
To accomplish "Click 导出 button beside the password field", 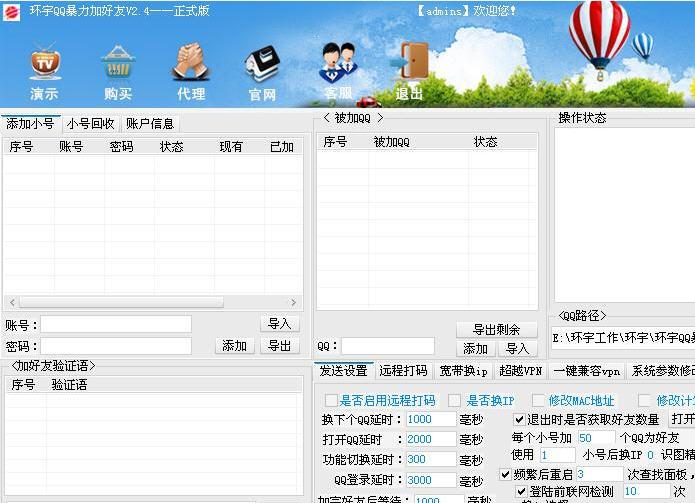I will pos(279,346).
